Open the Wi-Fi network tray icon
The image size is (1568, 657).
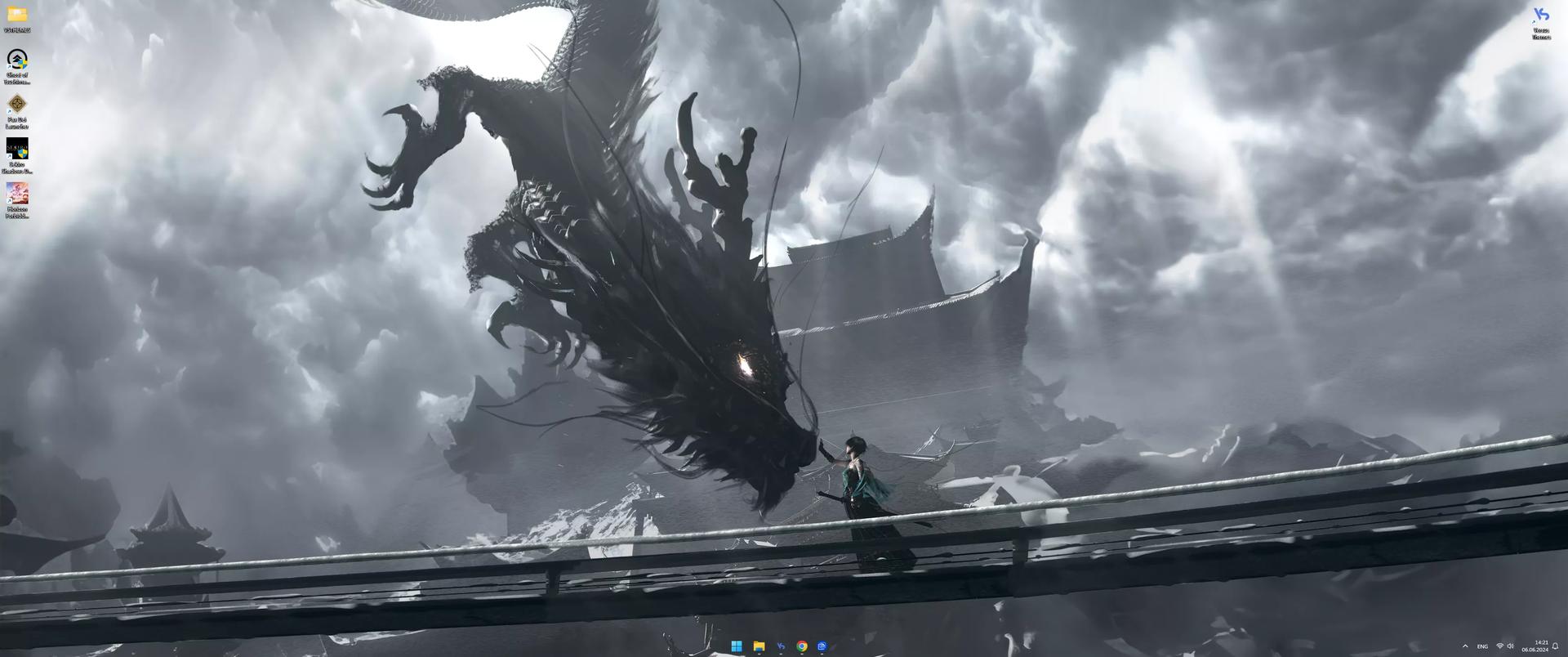click(x=1499, y=646)
